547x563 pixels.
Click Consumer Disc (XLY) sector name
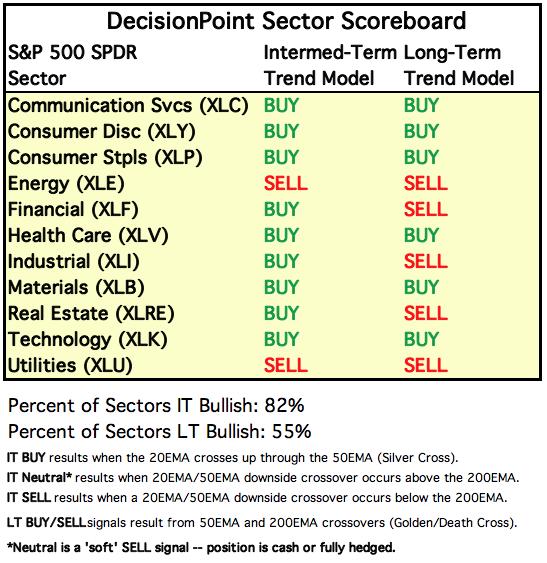[102, 132]
